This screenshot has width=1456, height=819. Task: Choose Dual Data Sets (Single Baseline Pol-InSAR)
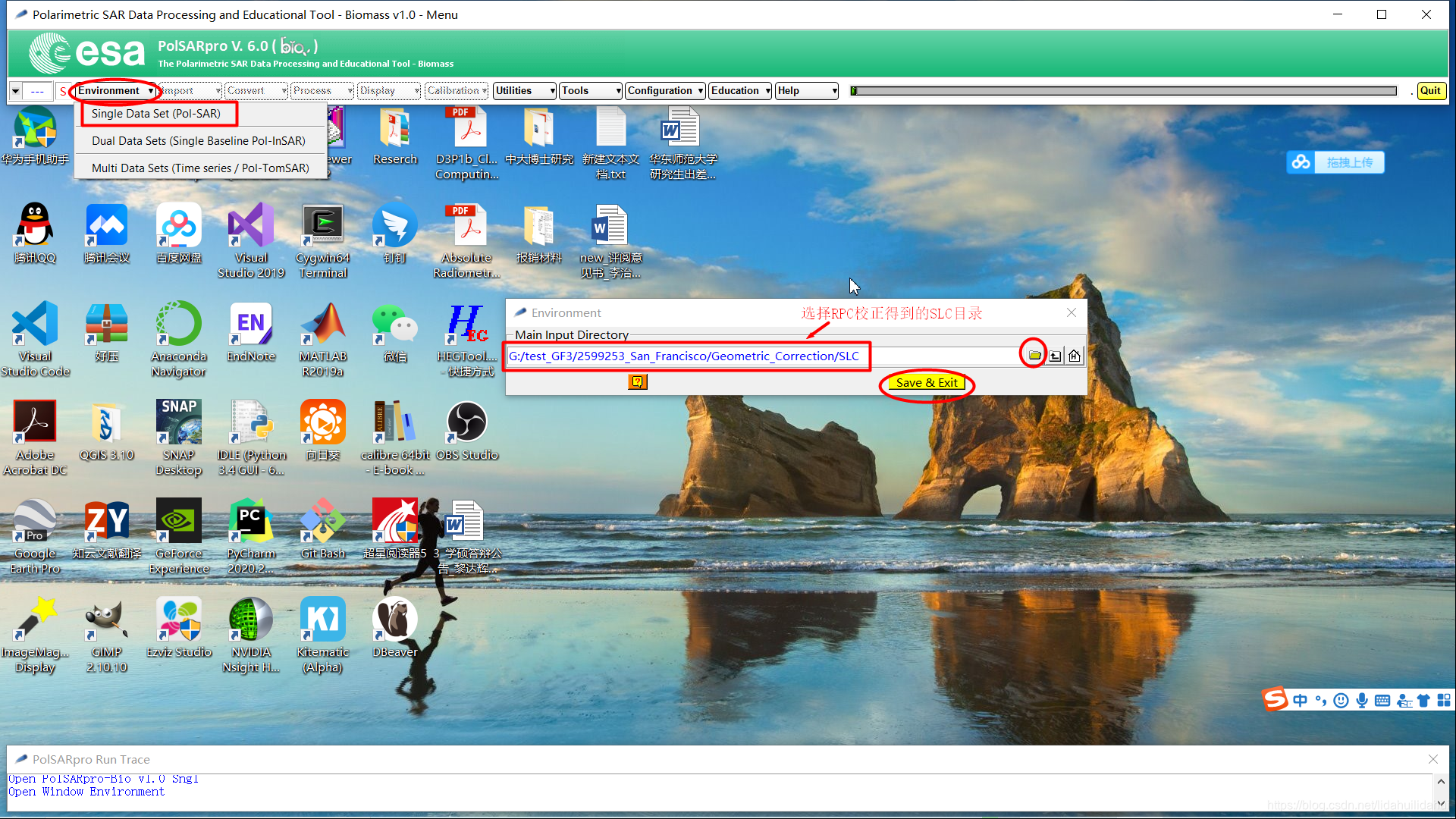(x=198, y=141)
